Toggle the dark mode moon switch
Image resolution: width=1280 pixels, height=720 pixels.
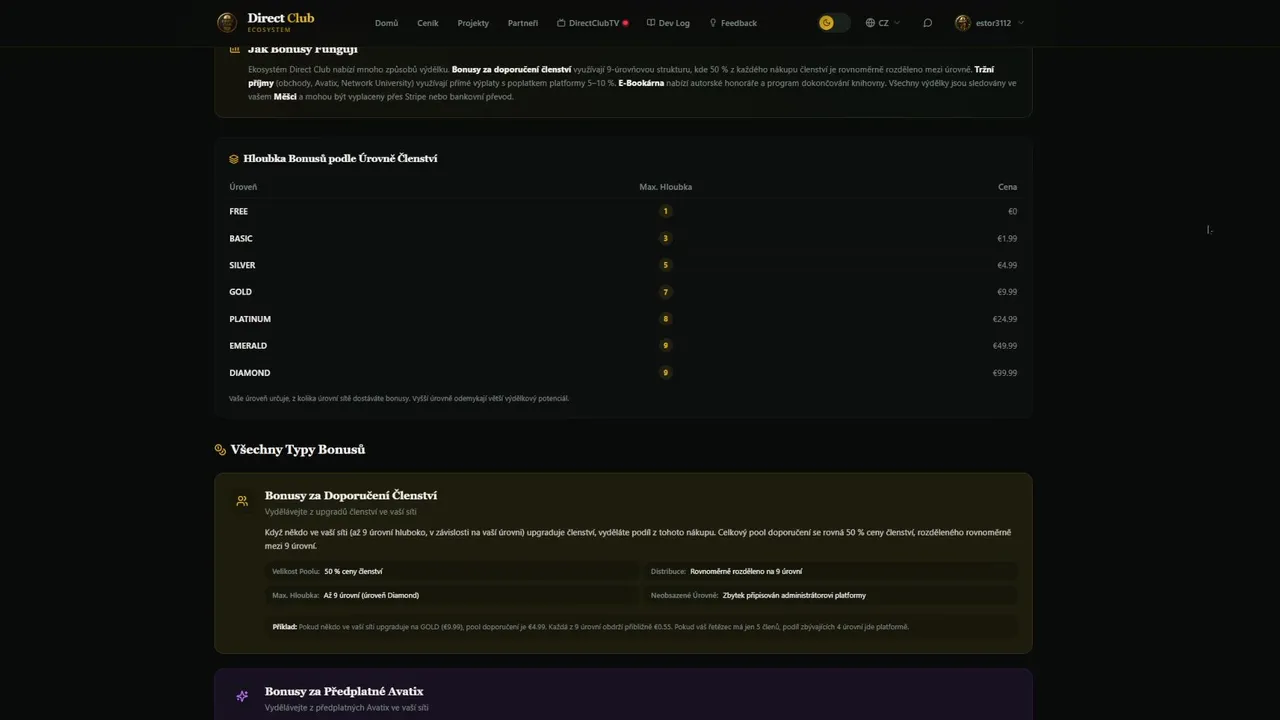click(833, 23)
